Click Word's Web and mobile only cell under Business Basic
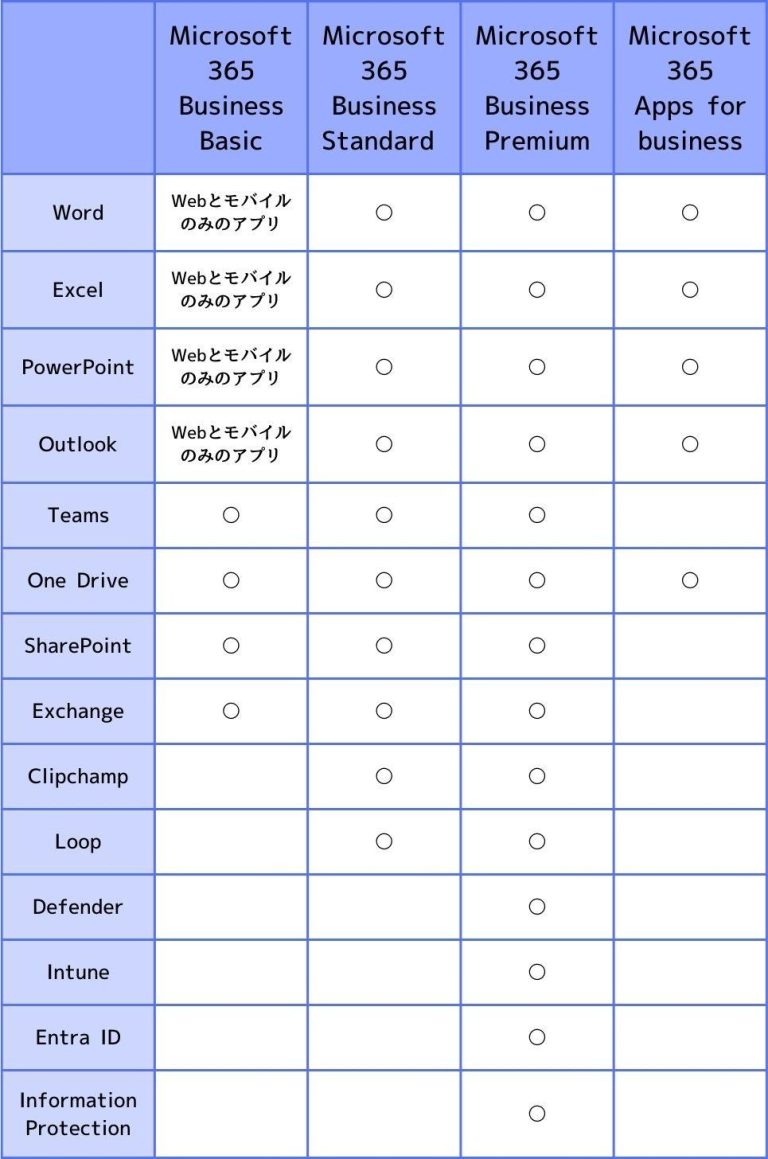The image size is (768, 1159). click(231, 213)
